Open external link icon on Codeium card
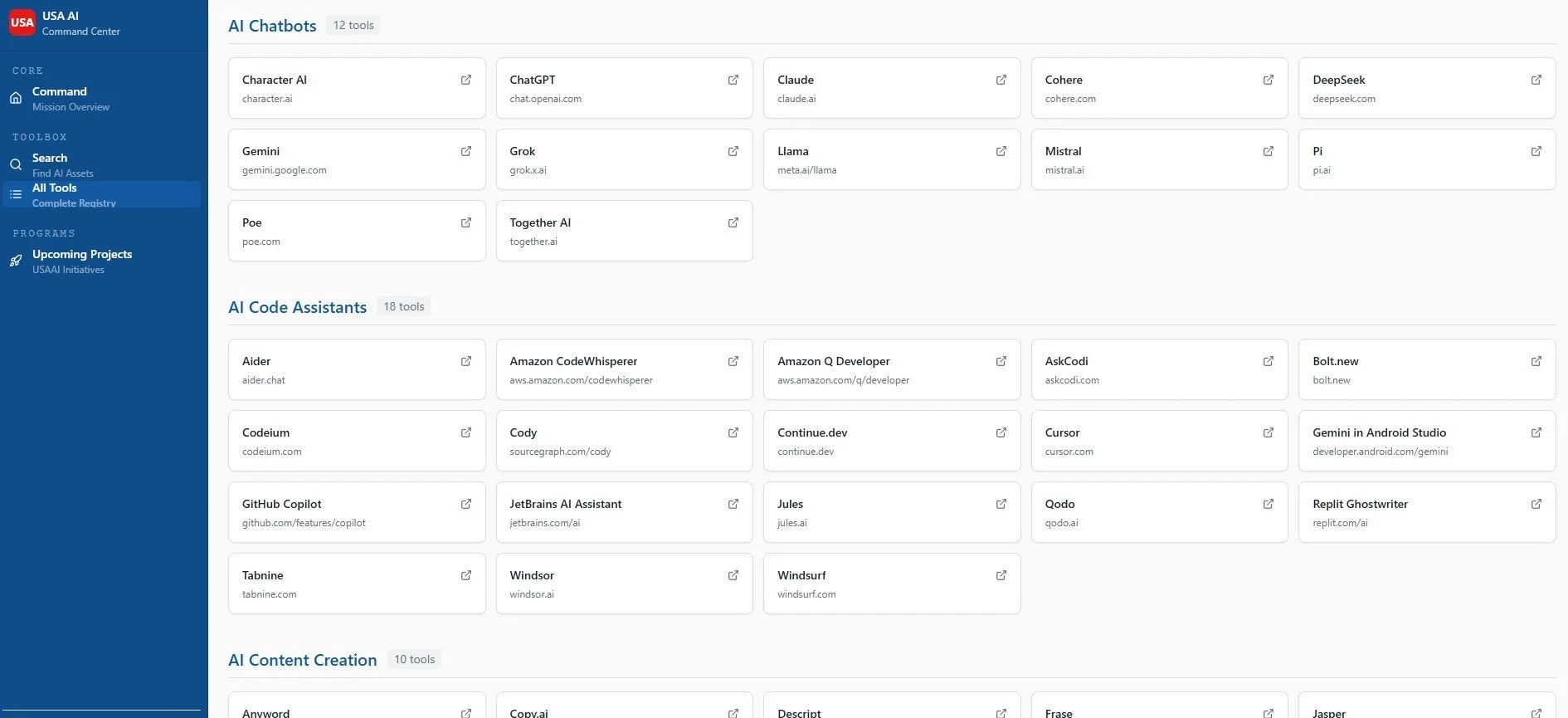This screenshot has width=1568, height=718. tap(466, 432)
